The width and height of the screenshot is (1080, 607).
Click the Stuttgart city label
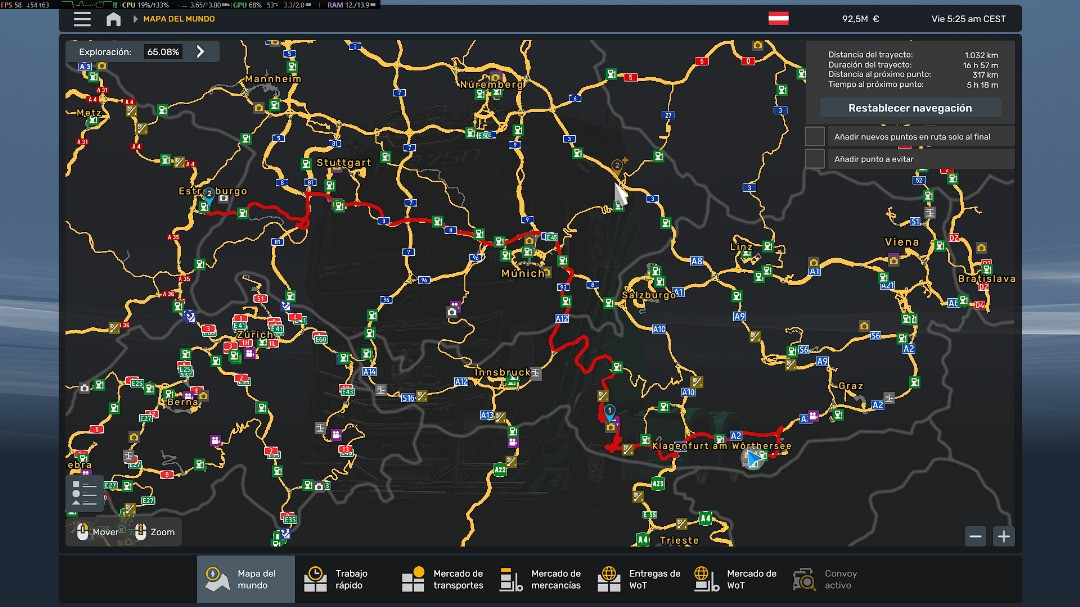pyautogui.click(x=344, y=163)
